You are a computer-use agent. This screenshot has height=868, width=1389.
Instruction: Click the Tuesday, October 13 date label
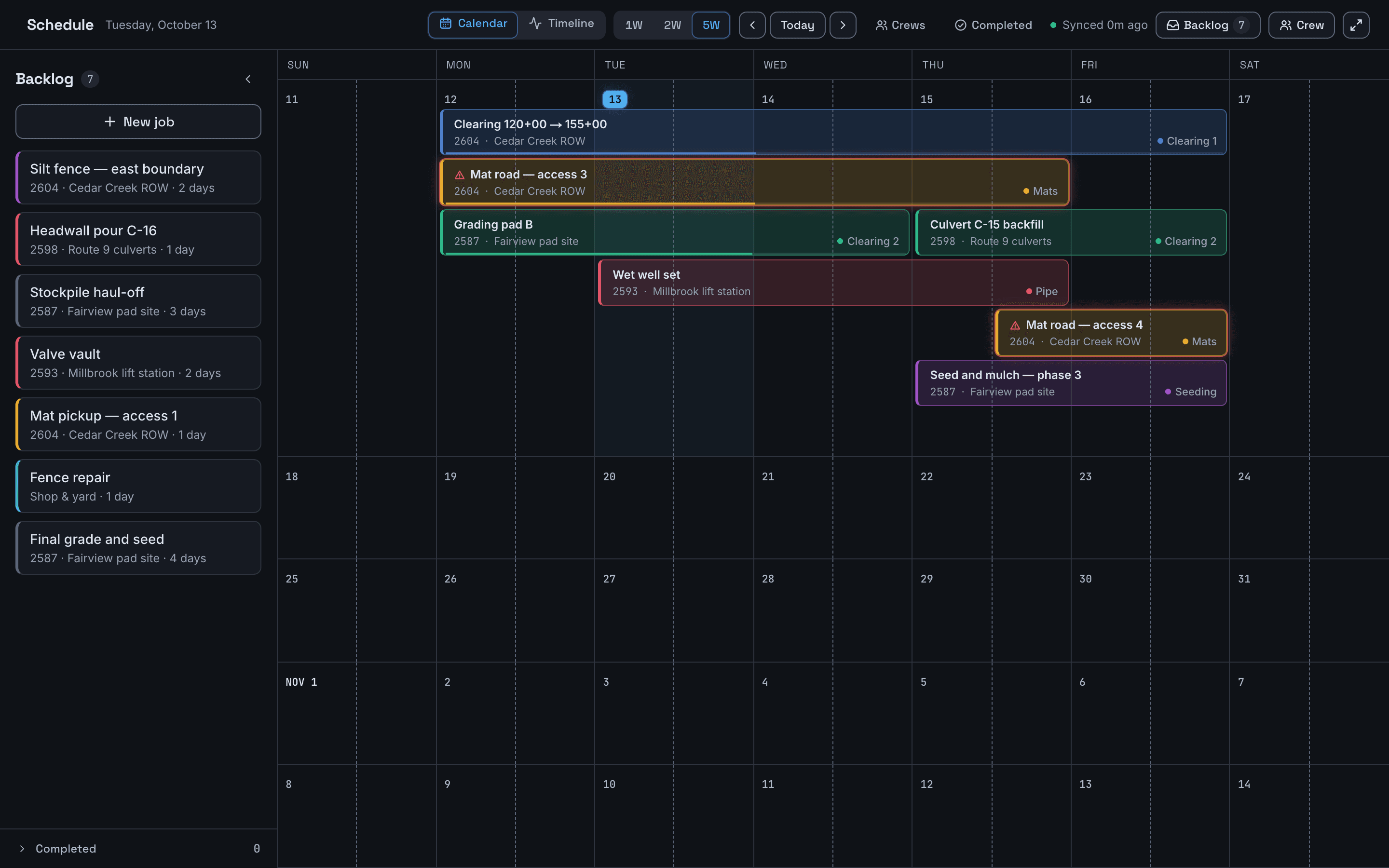point(161,25)
